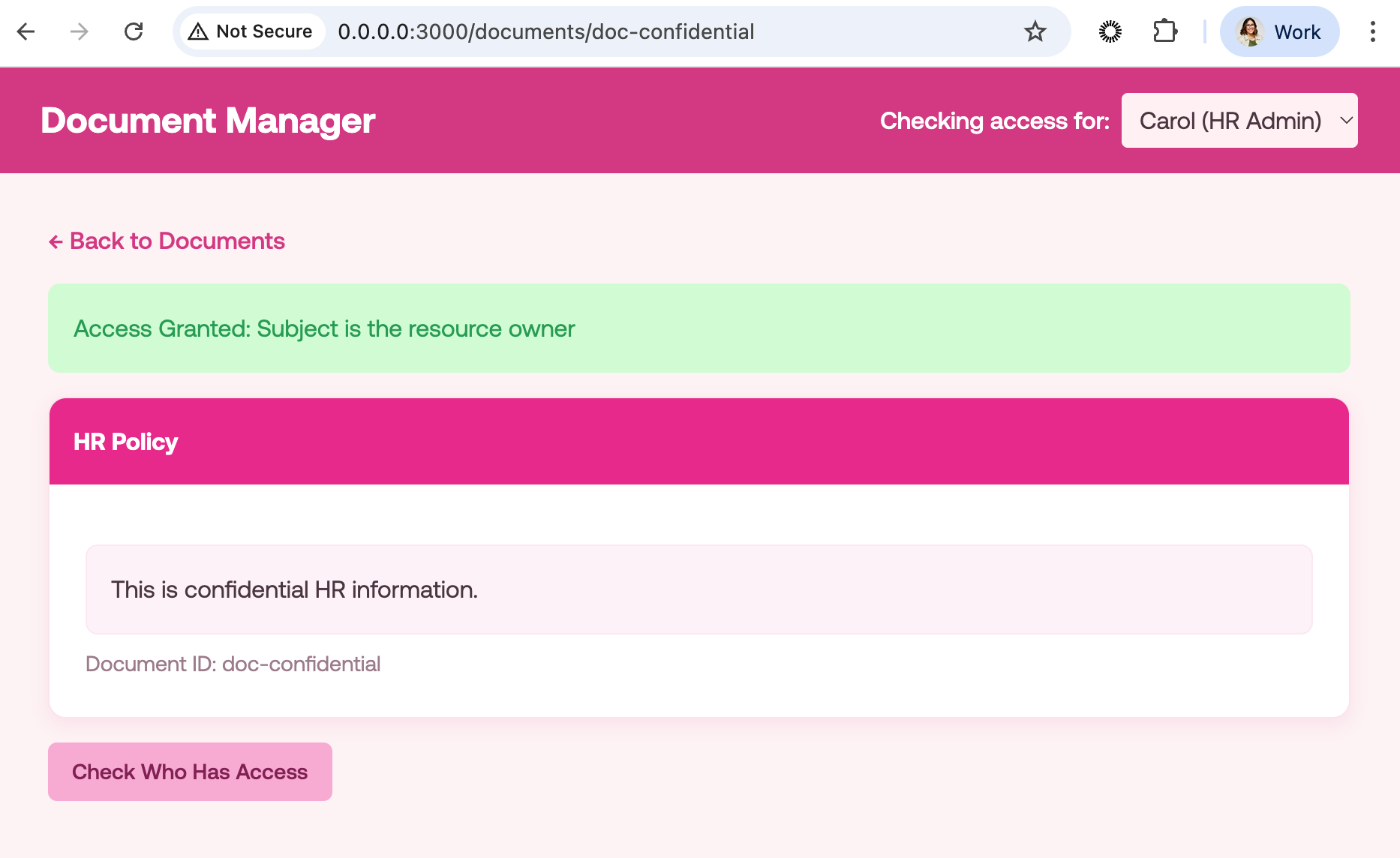
Task: Click the Not Secure site information dropdown
Action: pyautogui.click(x=250, y=31)
